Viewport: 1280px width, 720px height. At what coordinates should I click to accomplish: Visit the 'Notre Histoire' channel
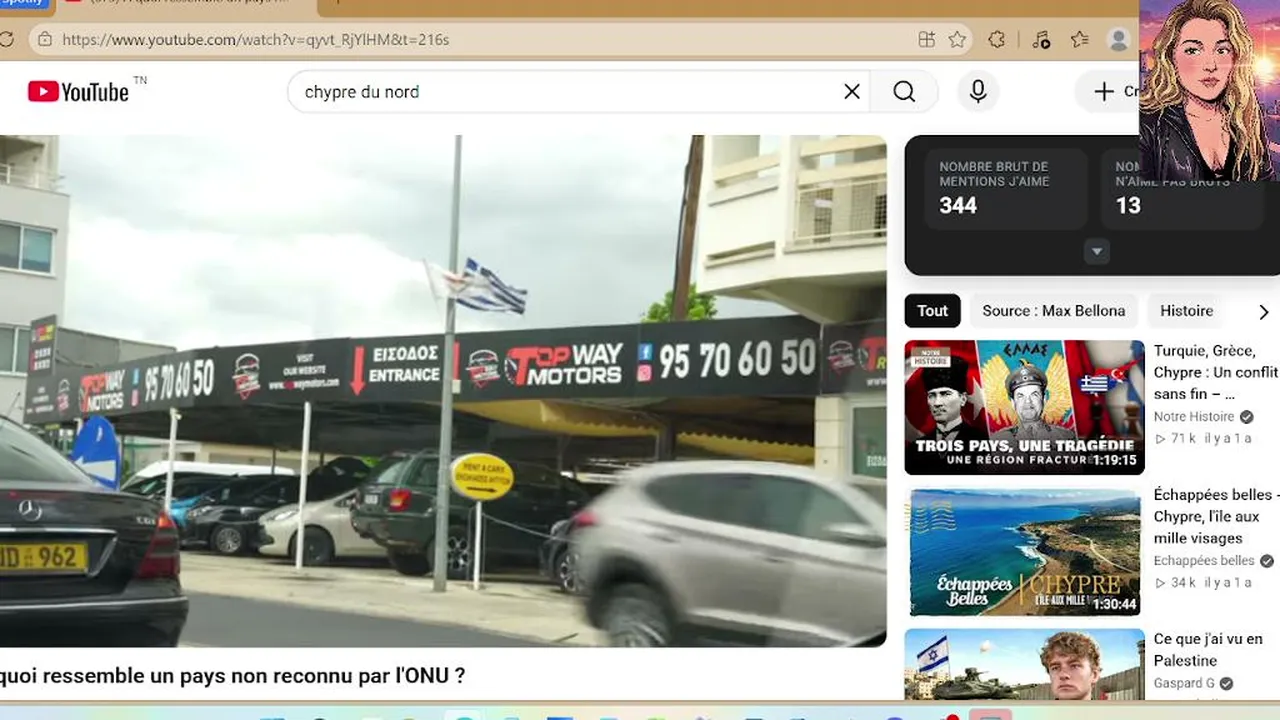coord(1194,417)
